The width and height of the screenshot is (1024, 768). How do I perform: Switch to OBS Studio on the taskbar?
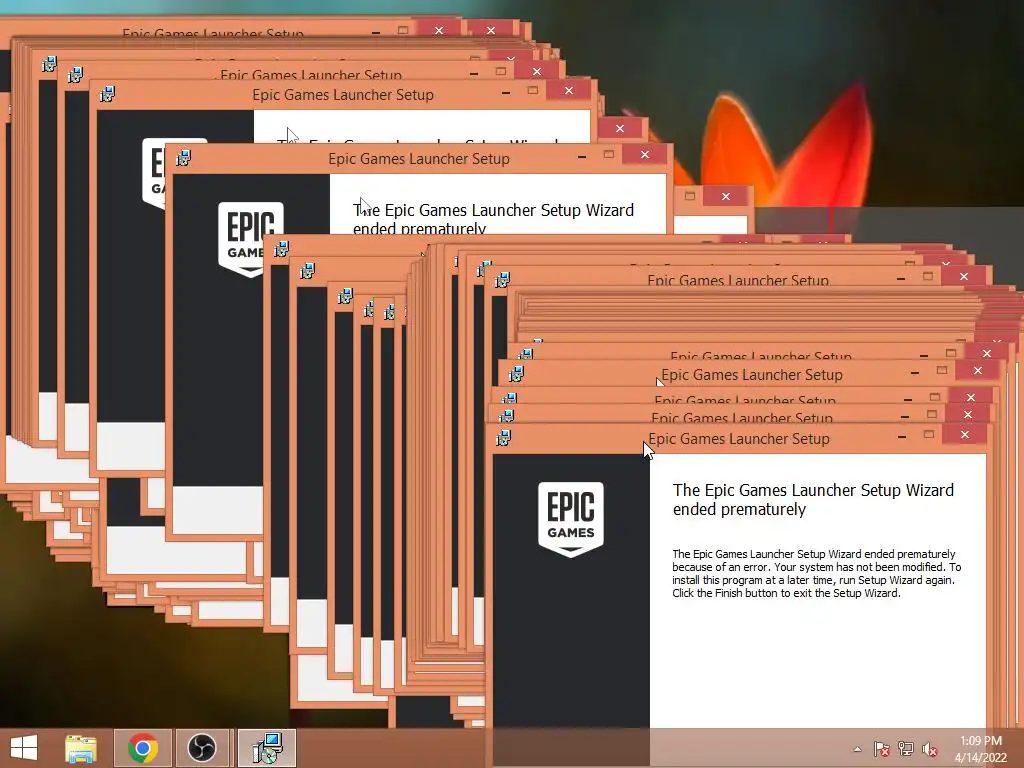point(202,748)
